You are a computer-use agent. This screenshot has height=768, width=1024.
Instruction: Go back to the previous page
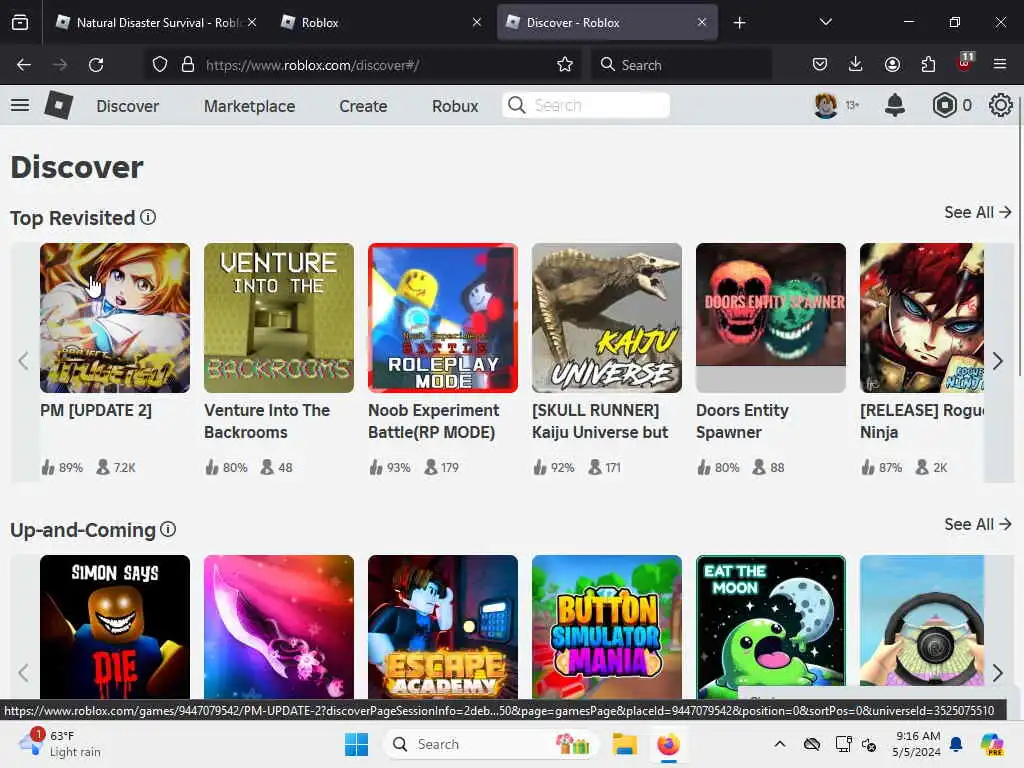click(24, 65)
